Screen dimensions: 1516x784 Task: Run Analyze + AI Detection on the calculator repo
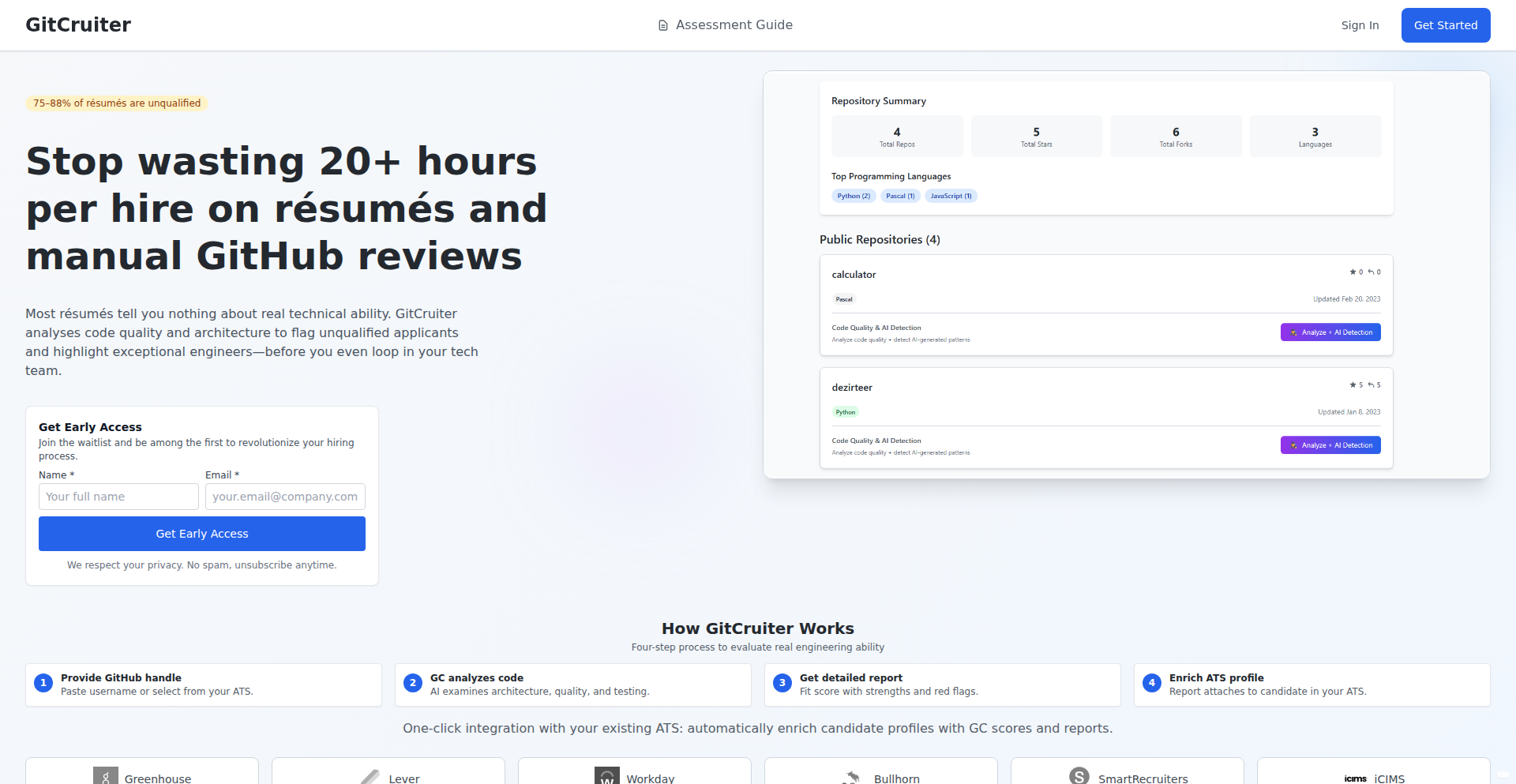1330,332
